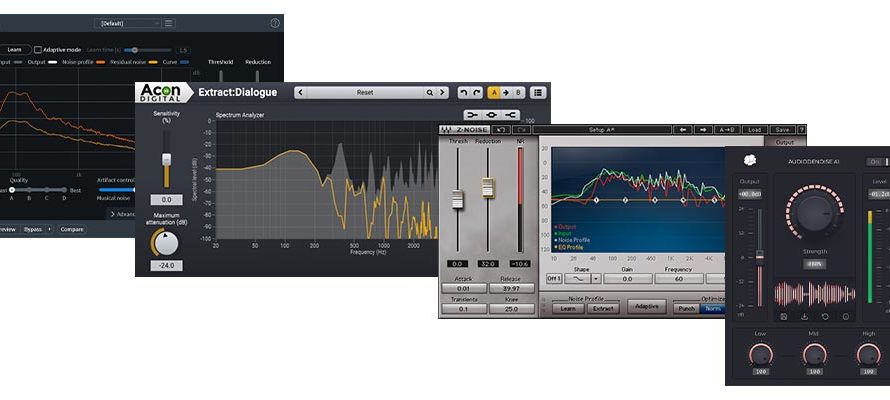Select the A state in Acon A/B compare

click(494, 92)
